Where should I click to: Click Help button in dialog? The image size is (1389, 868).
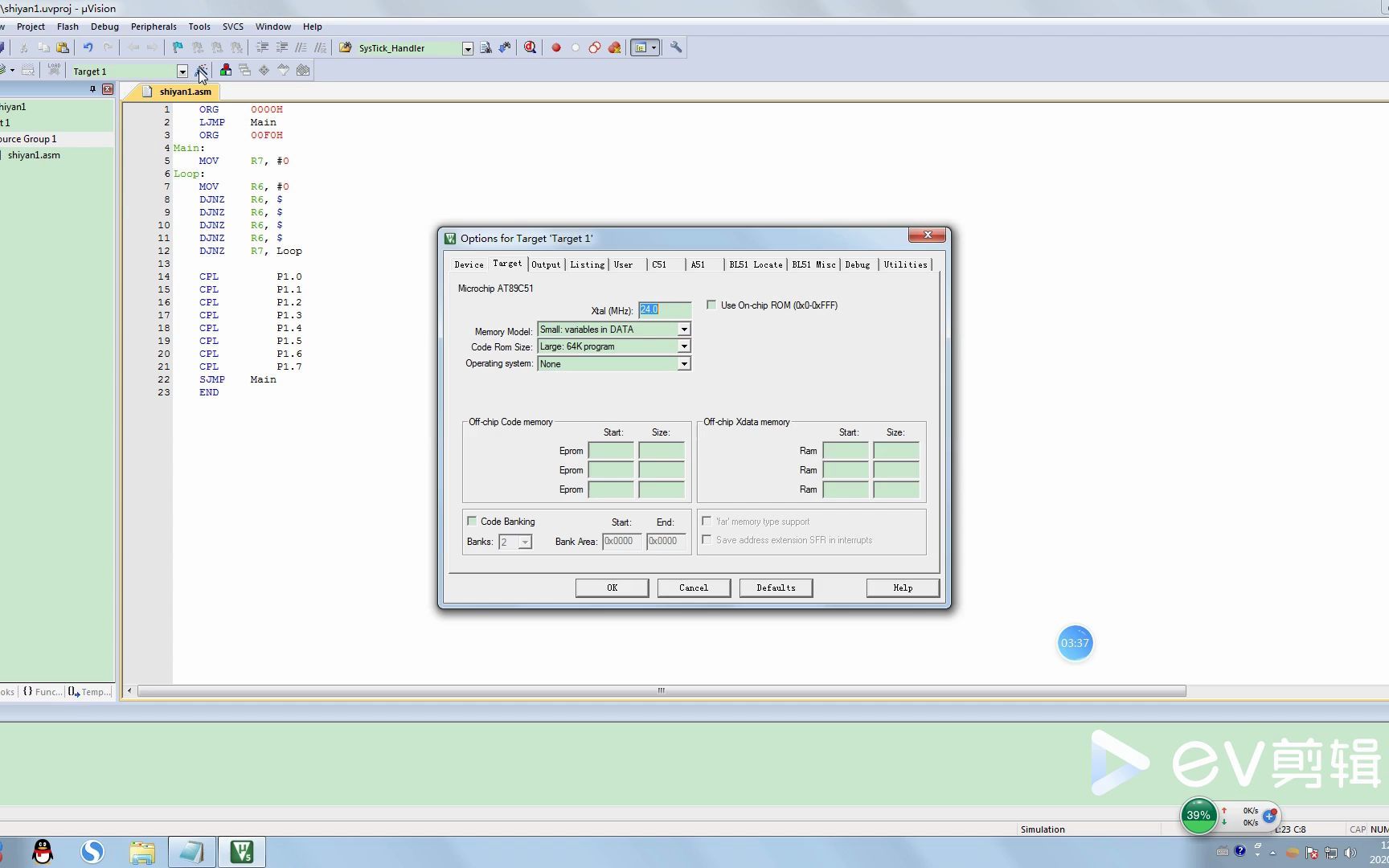903,588
